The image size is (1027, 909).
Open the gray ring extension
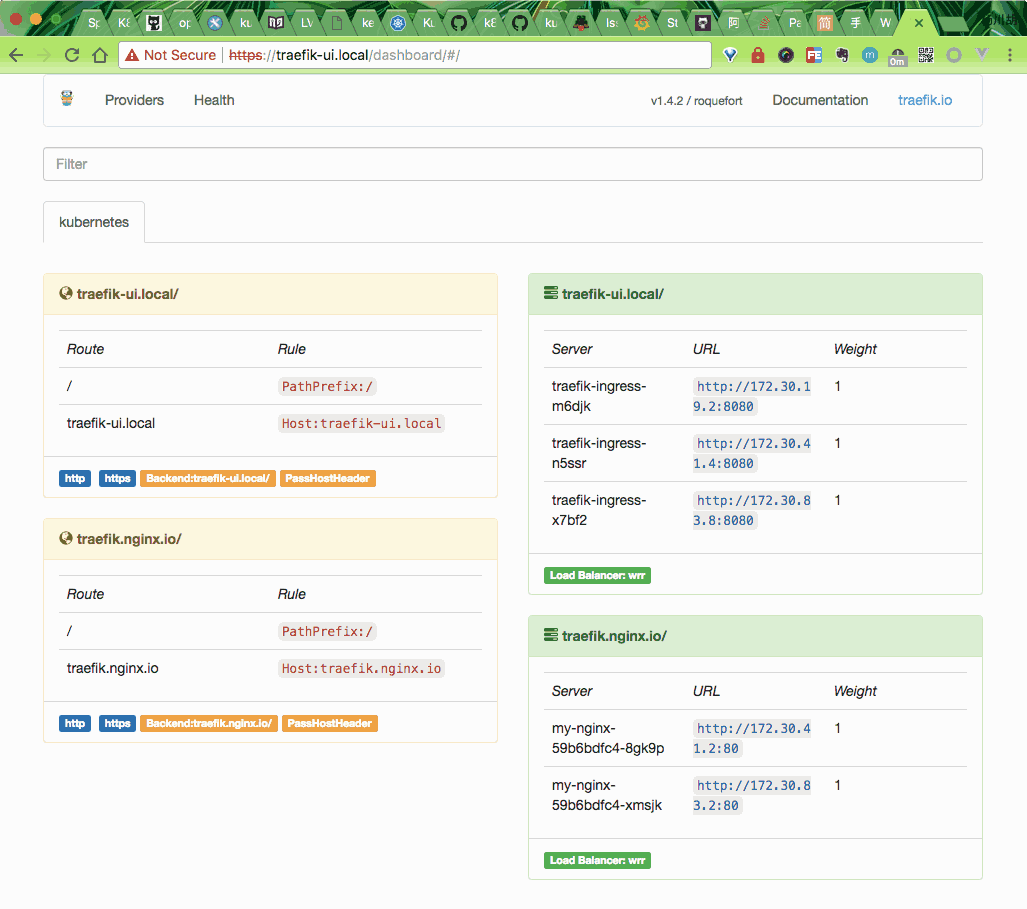tap(954, 55)
